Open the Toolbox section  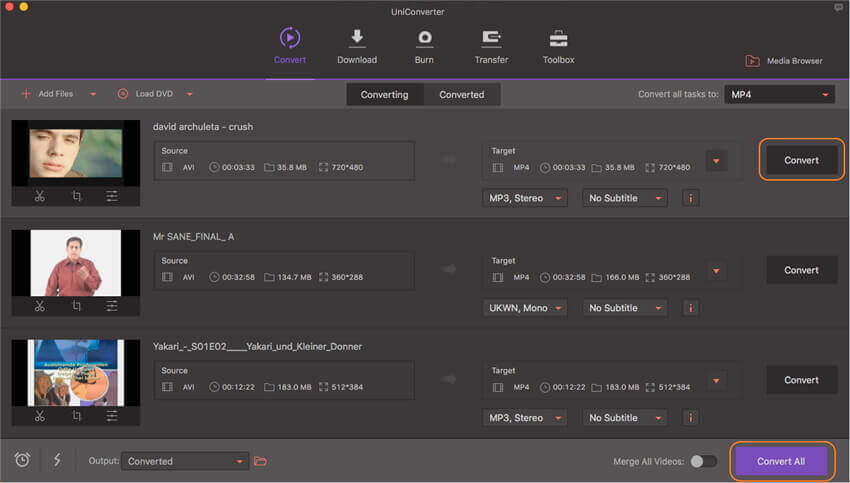558,46
